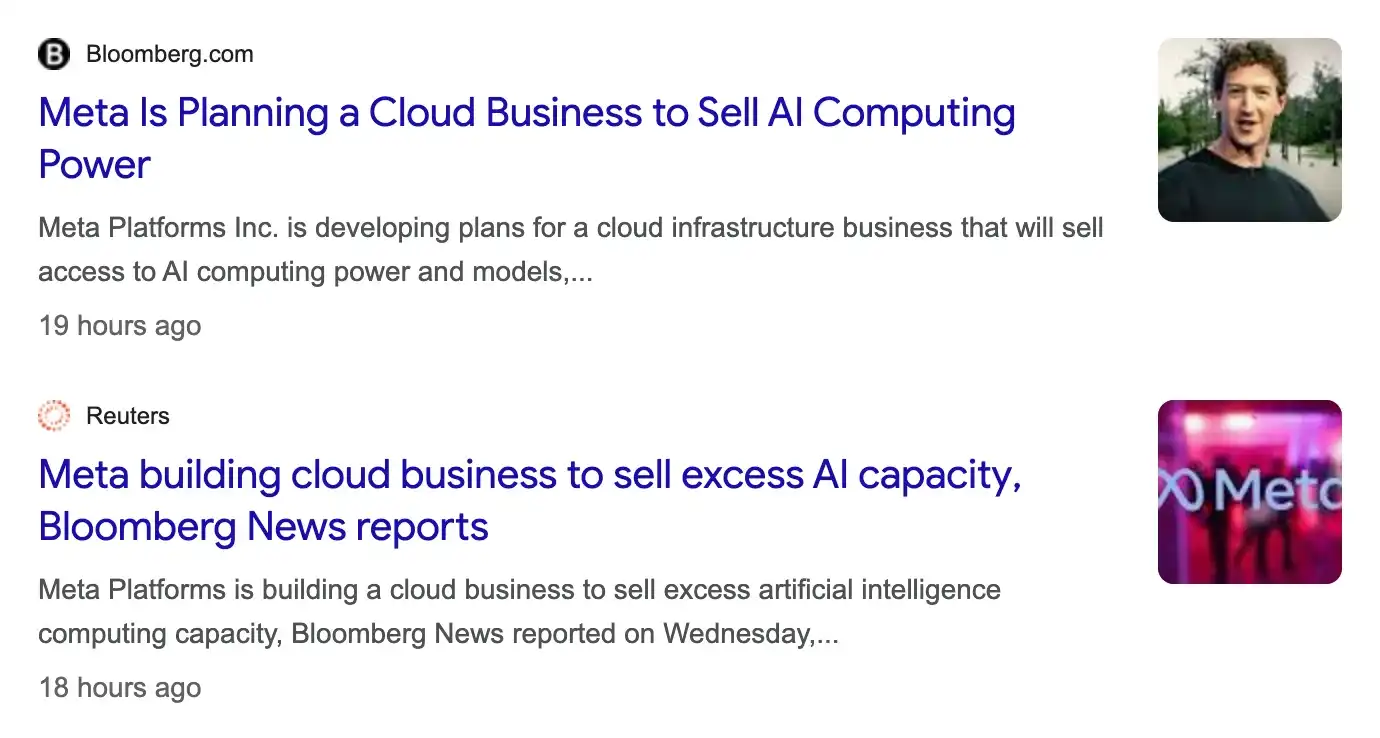Image resolution: width=1380 pixels, height=738 pixels.
Task: Click the word 'Power' in the Bloomberg headline
Action: point(94,164)
